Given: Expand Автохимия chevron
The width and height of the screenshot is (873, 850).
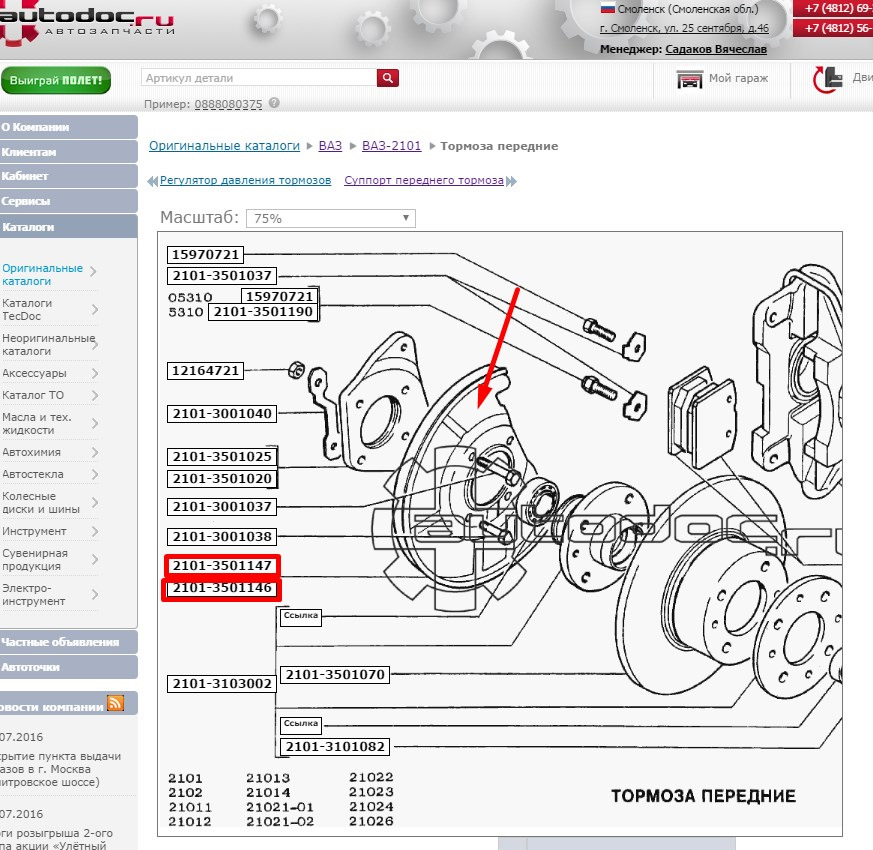Looking at the screenshot, I should (95, 453).
